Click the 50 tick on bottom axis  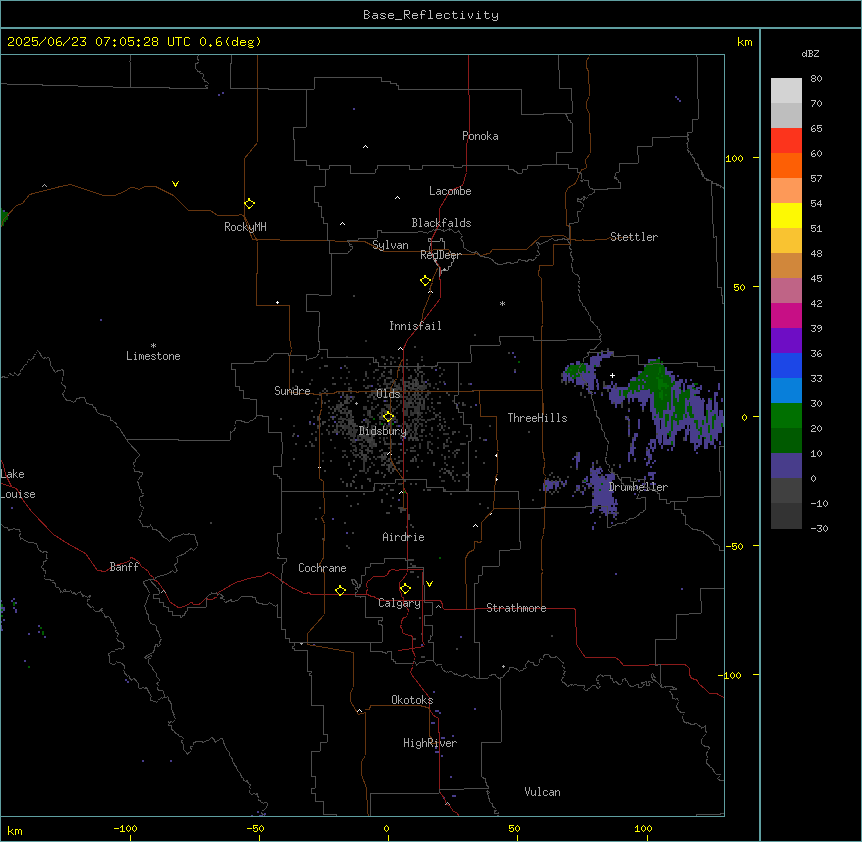515,829
